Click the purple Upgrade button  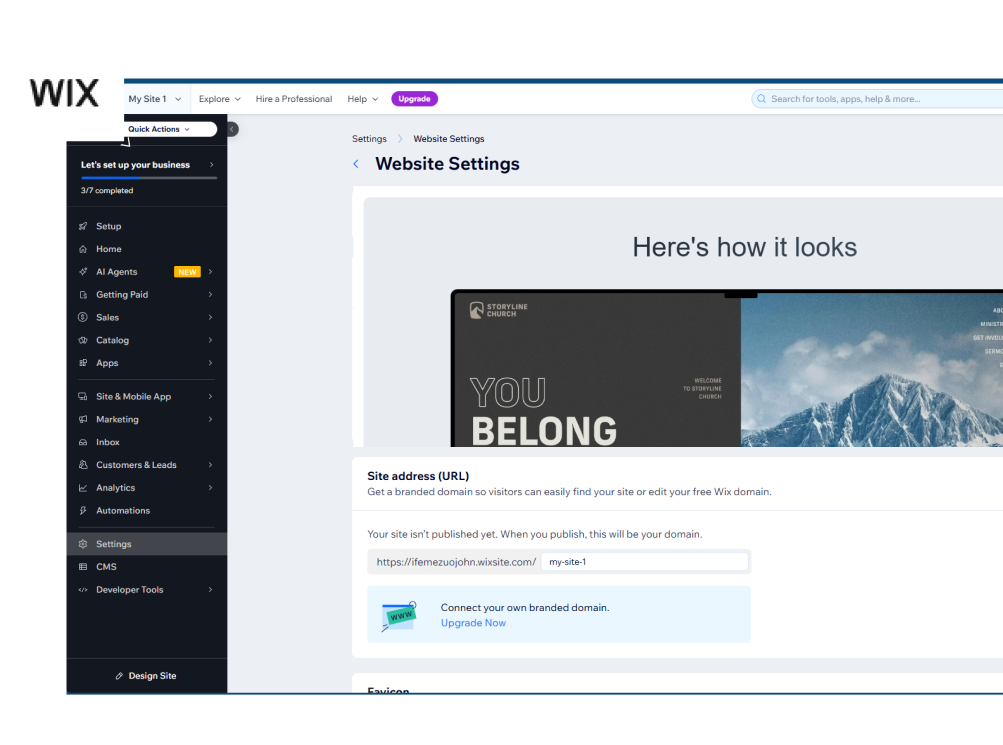click(415, 99)
